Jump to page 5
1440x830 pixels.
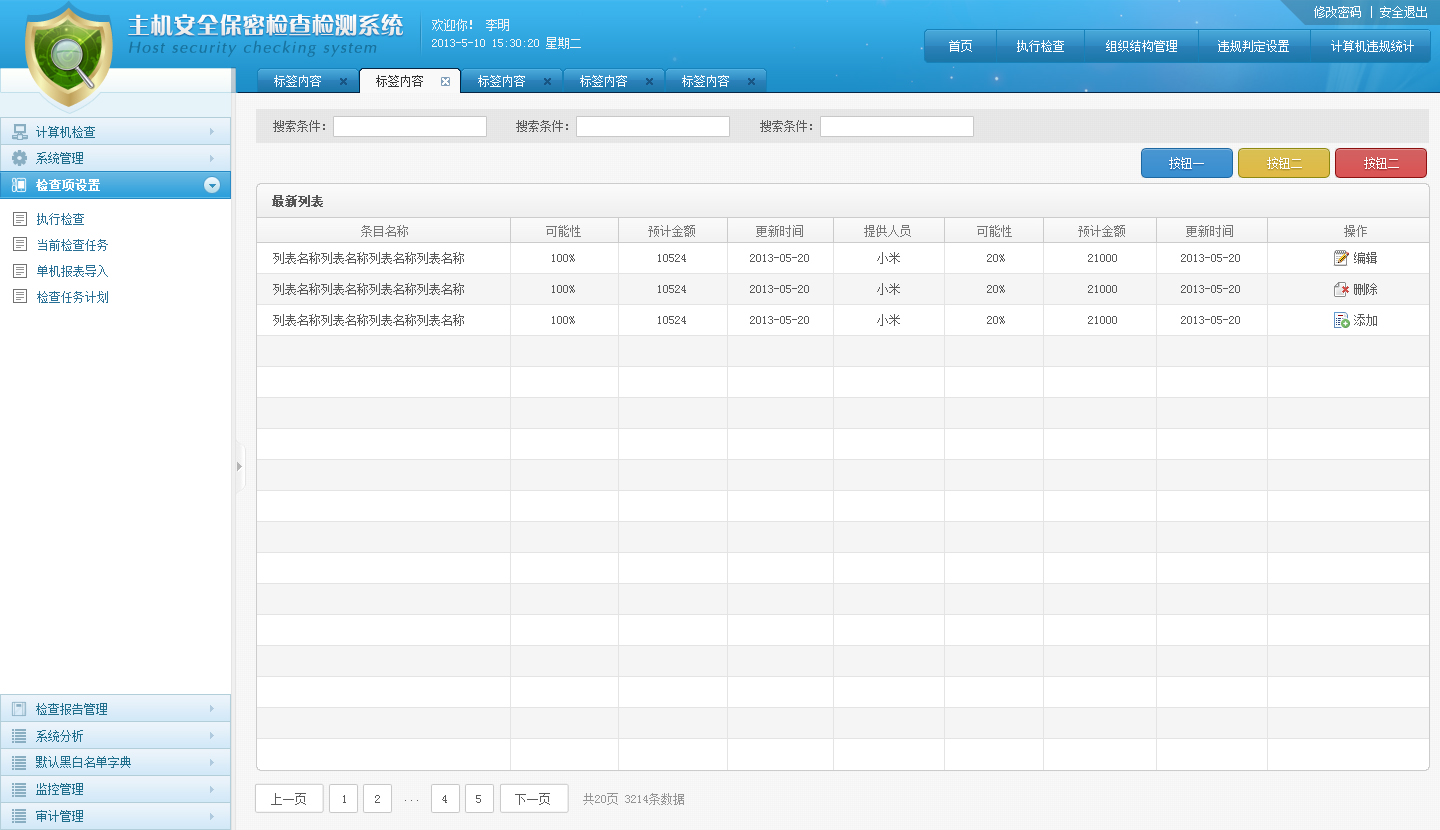pyautogui.click(x=479, y=799)
